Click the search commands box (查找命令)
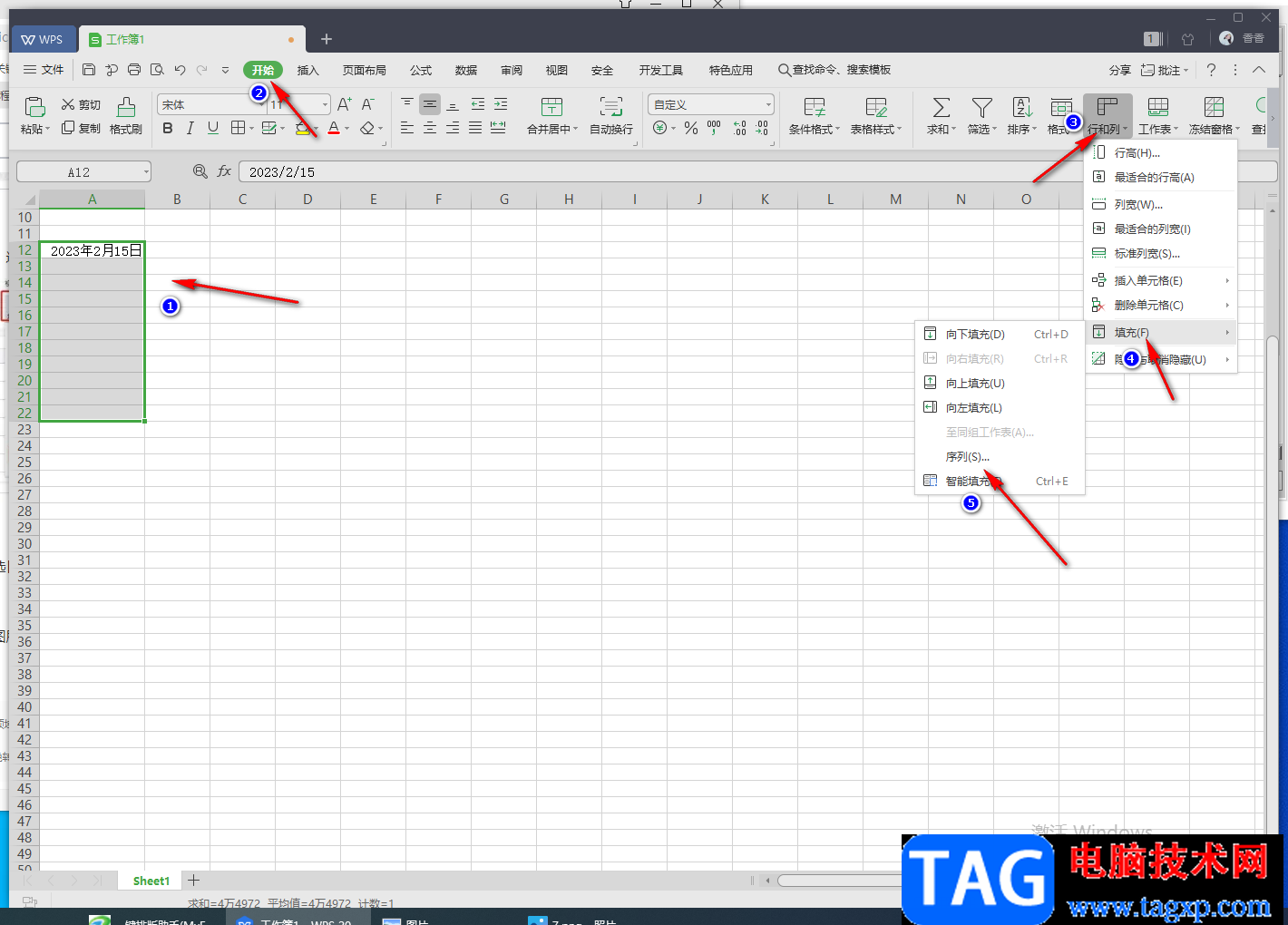The width and height of the screenshot is (1288, 925). (834, 70)
